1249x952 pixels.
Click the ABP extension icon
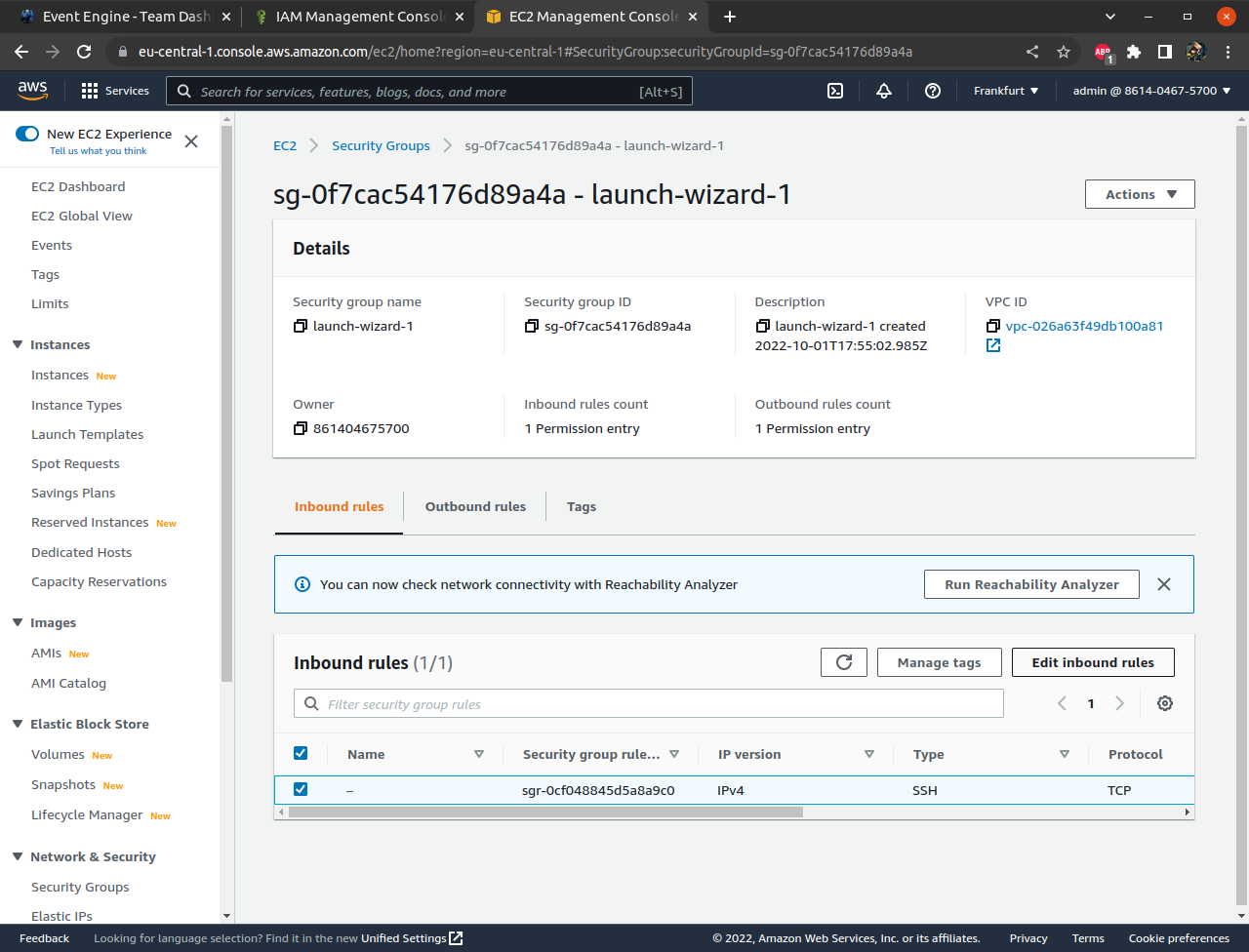[x=1103, y=52]
